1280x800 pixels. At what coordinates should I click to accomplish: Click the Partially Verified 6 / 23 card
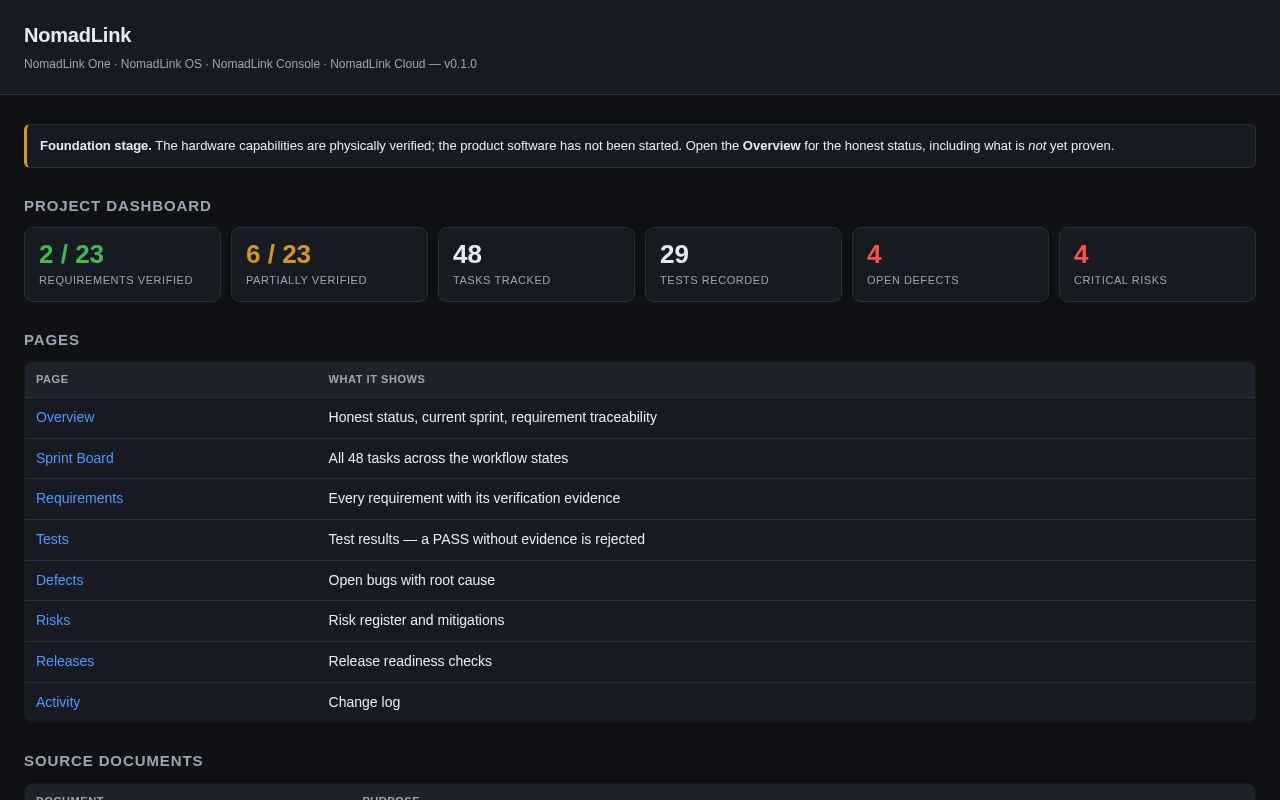click(x=329, y=264)
